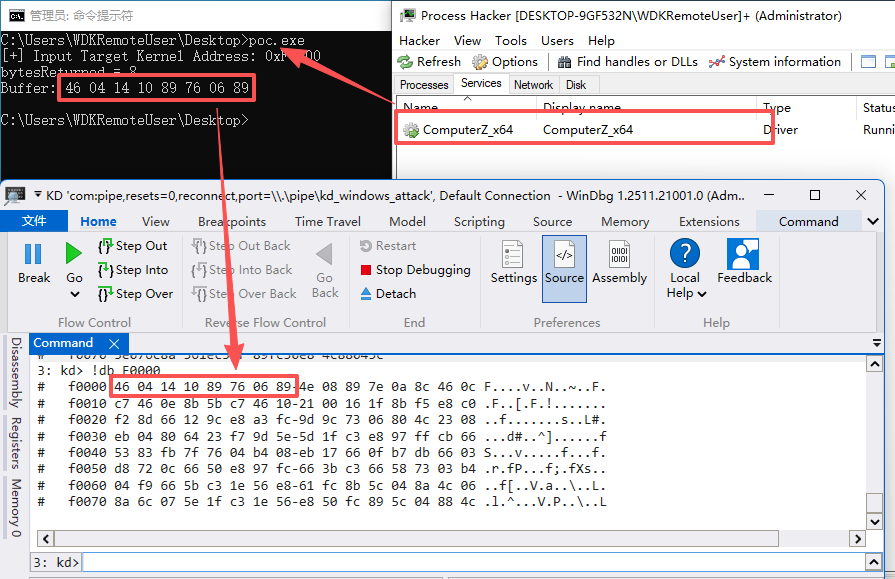
Task: Click the window layout icon in Process Hacker
Action: point(868,62)
